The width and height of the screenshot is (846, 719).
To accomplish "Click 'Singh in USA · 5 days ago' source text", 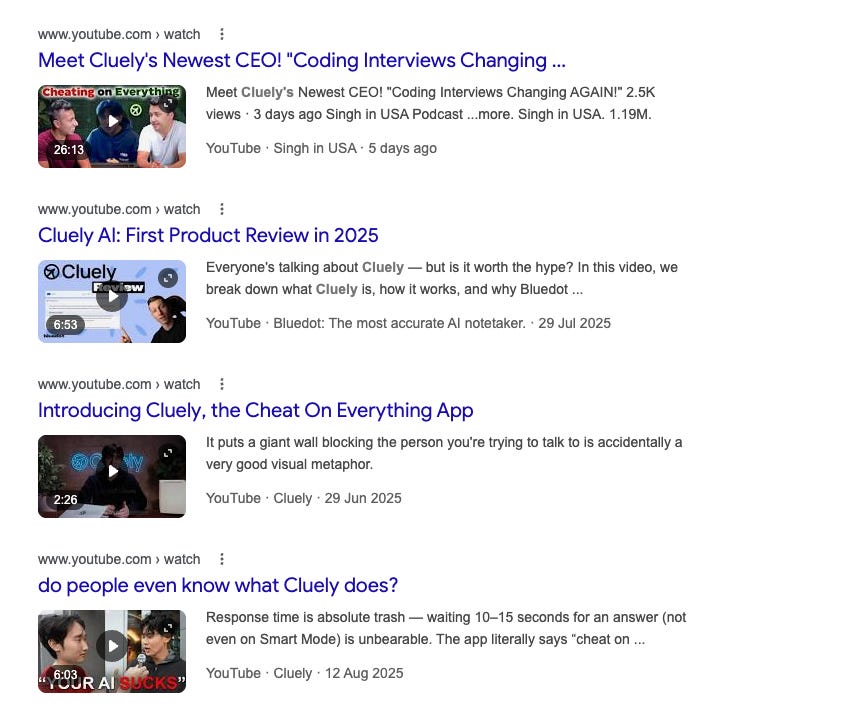I will (x=355, y=148).
